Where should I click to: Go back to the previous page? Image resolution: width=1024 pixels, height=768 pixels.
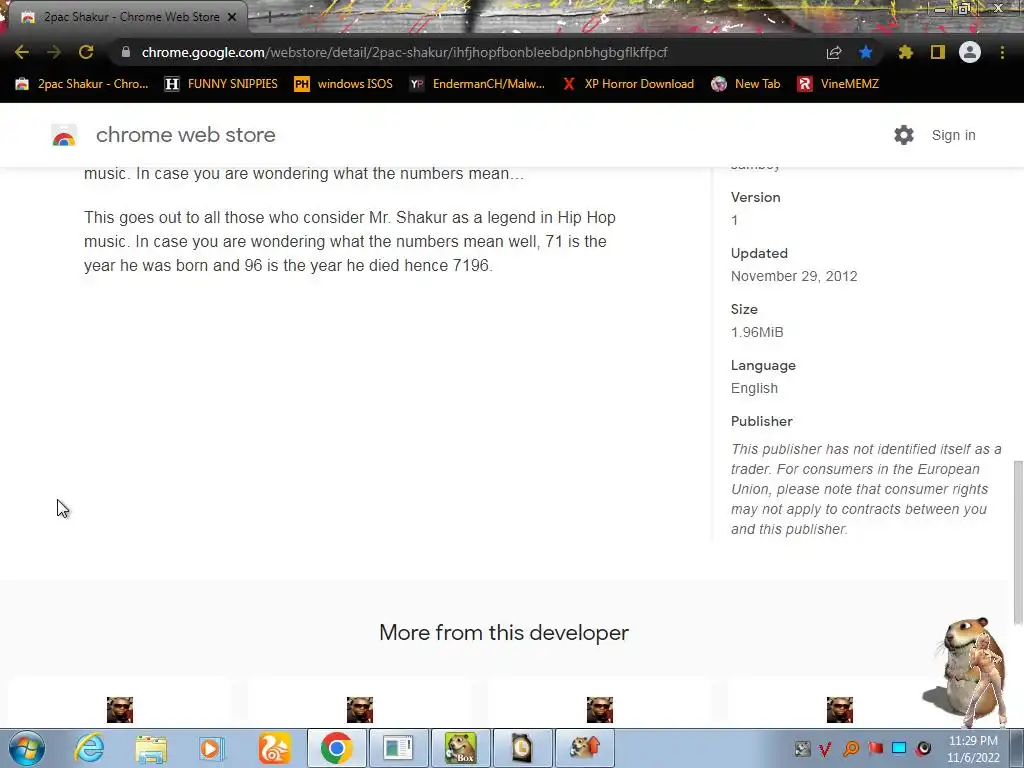click(22, 52)
